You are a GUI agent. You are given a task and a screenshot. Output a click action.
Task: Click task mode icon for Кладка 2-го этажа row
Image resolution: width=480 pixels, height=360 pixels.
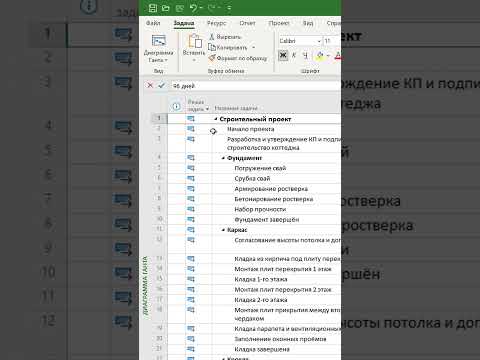tap(191, 300)
